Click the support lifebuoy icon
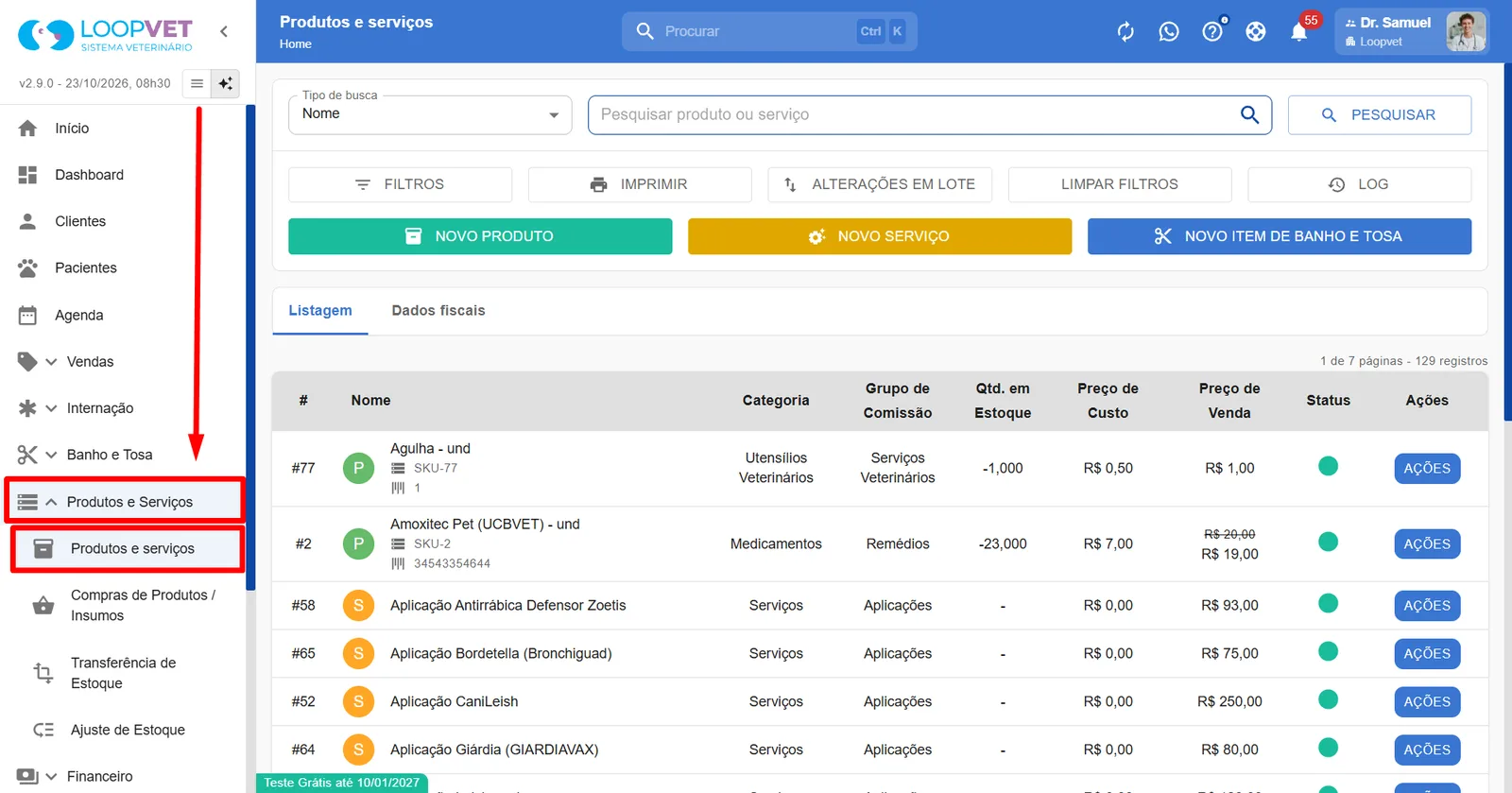 (1256, 32)
